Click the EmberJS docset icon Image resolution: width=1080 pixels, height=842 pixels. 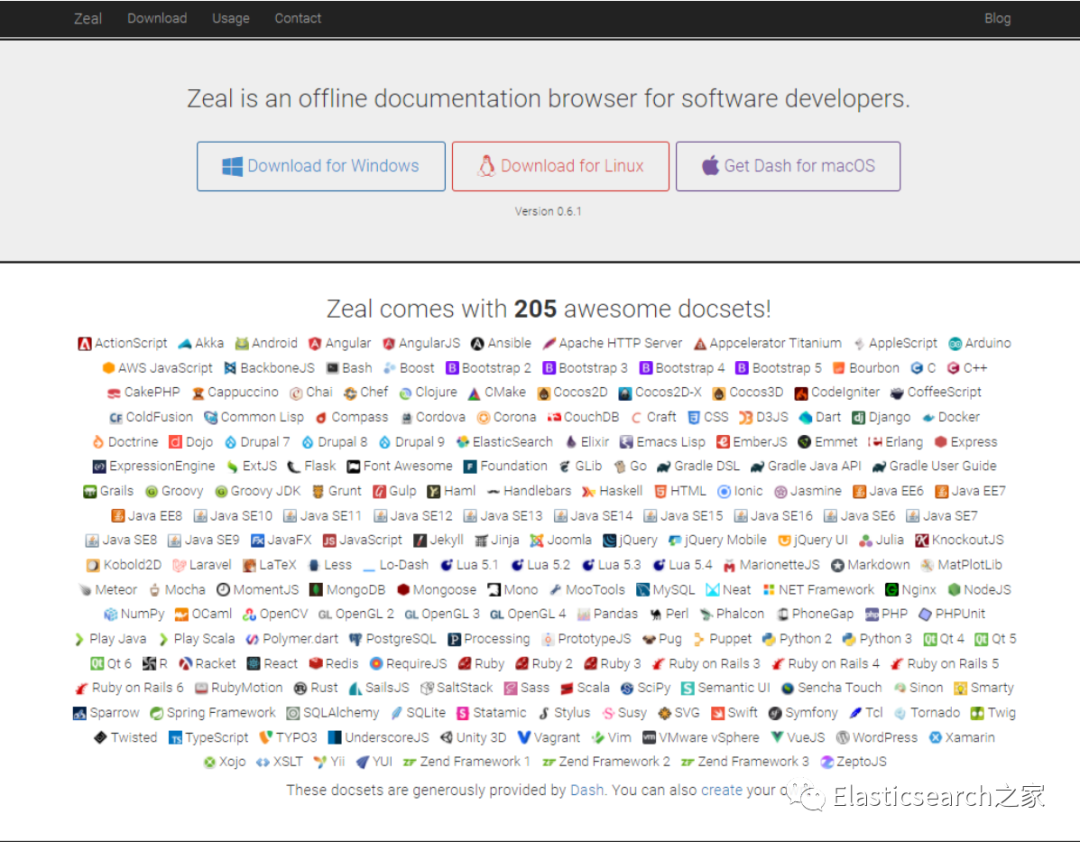[x=723, y=442]
